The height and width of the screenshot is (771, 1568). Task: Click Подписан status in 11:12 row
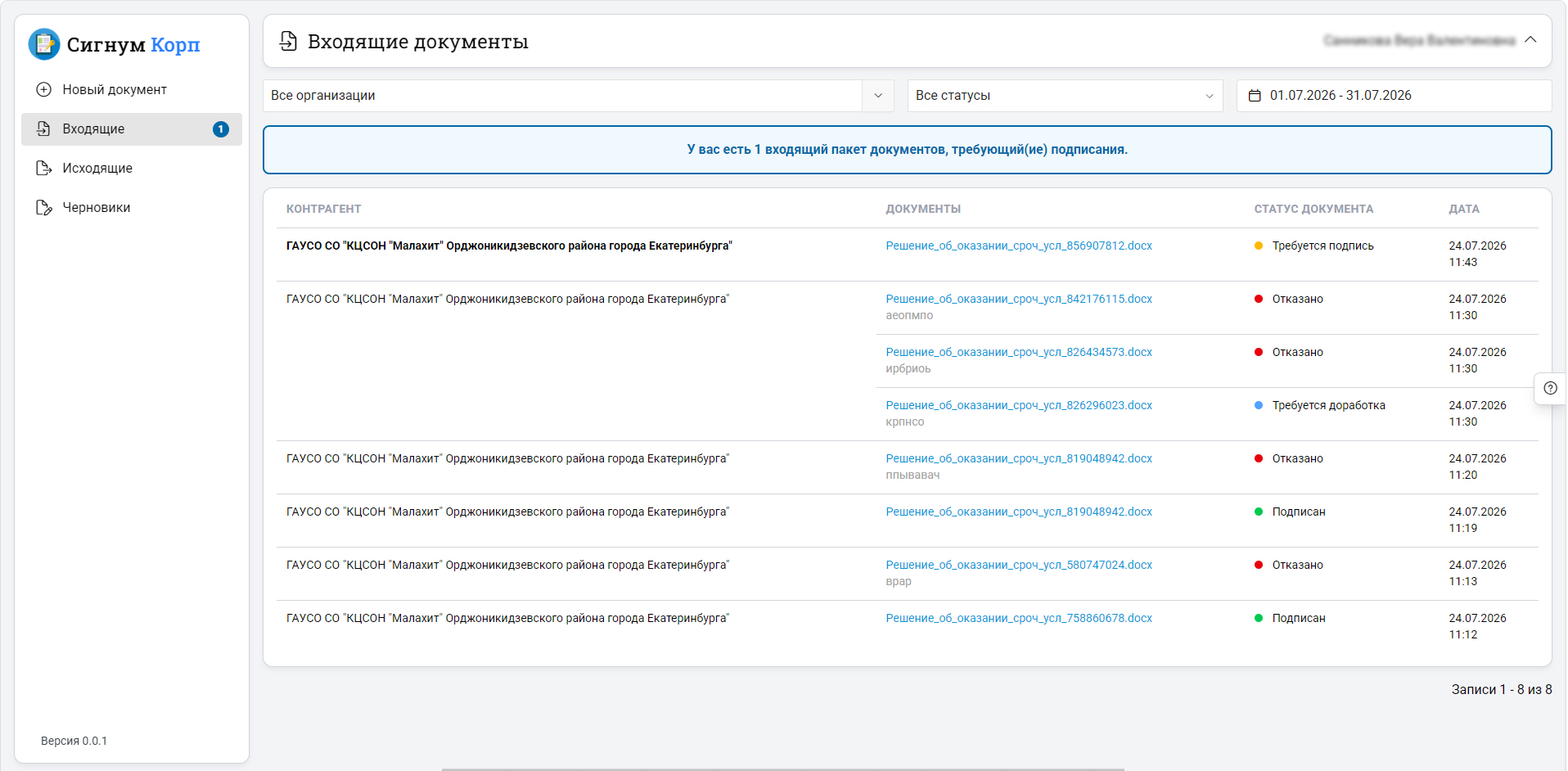1299,618
